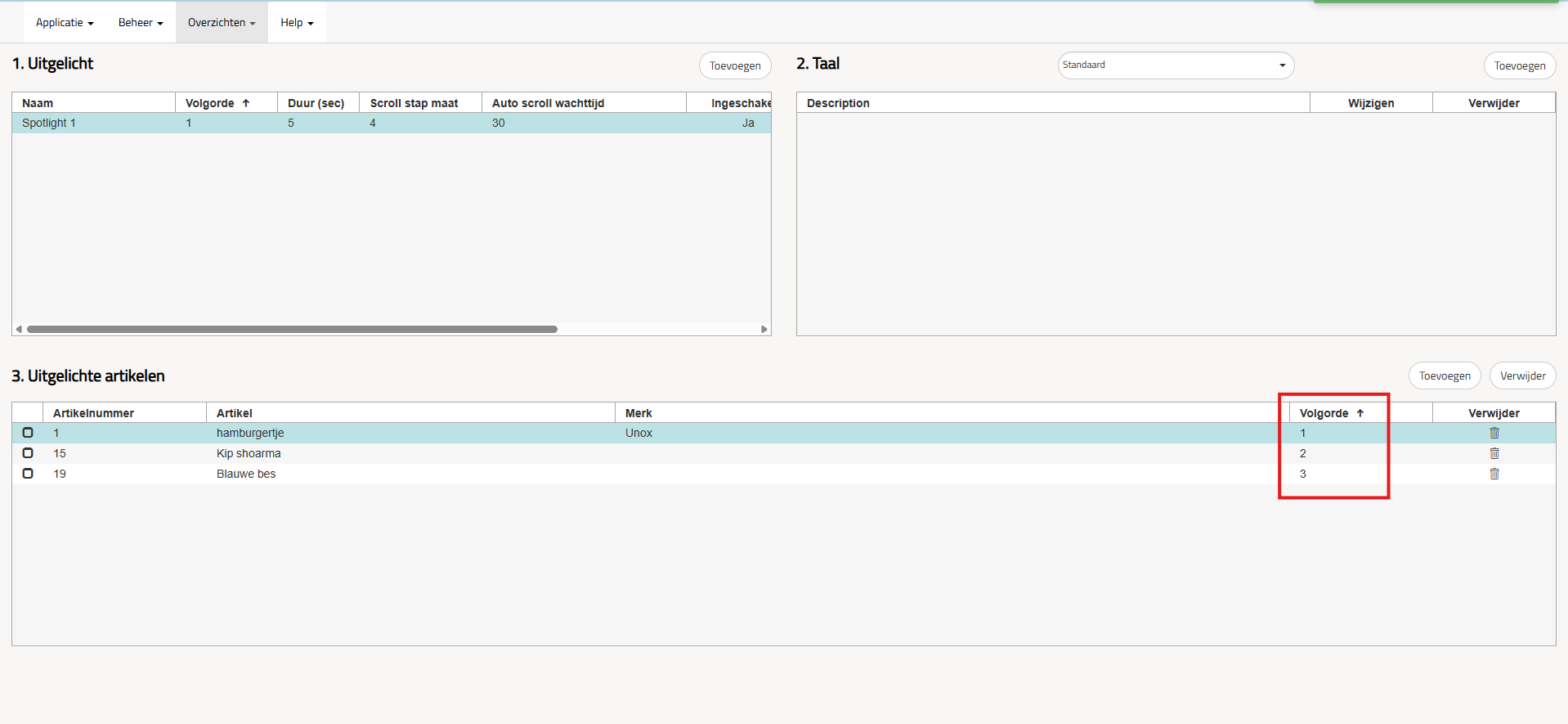Click Volgorde value 2 for Kip shoarma
The height and width of the screenshot is (724, 1568).
[x=1303, y=453]
